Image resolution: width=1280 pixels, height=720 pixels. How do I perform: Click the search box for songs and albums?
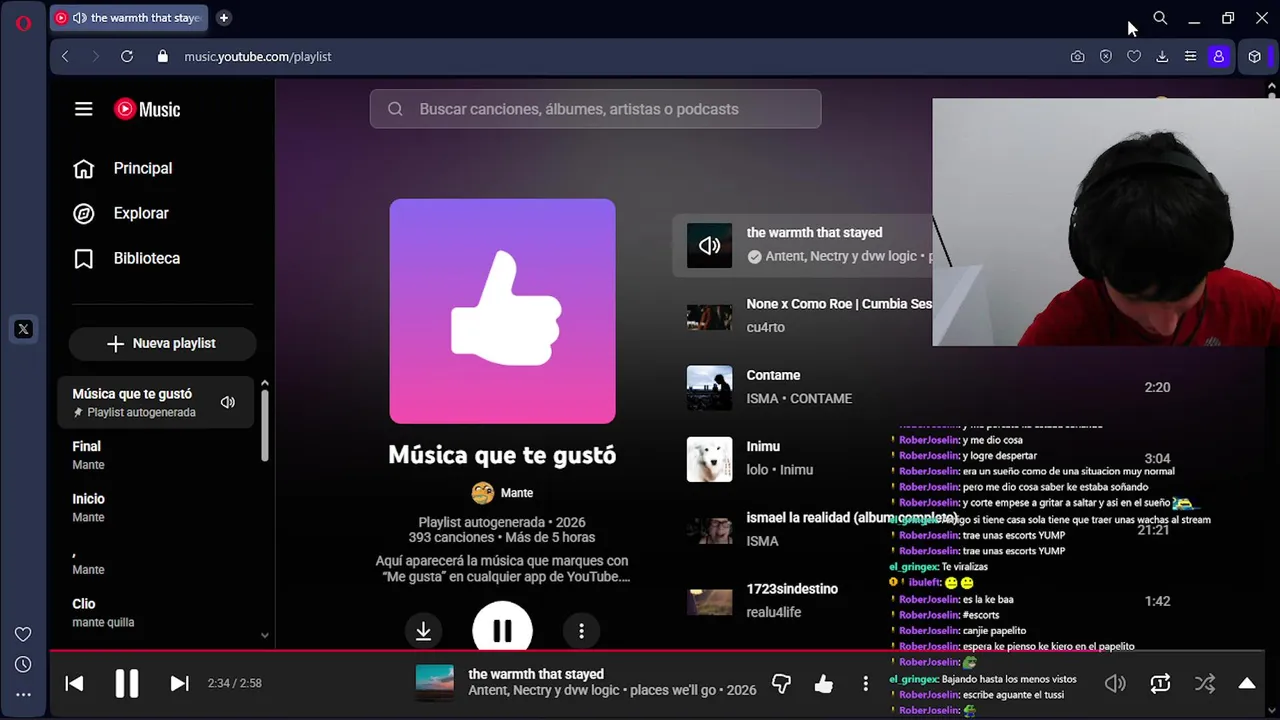pos(595,109)
